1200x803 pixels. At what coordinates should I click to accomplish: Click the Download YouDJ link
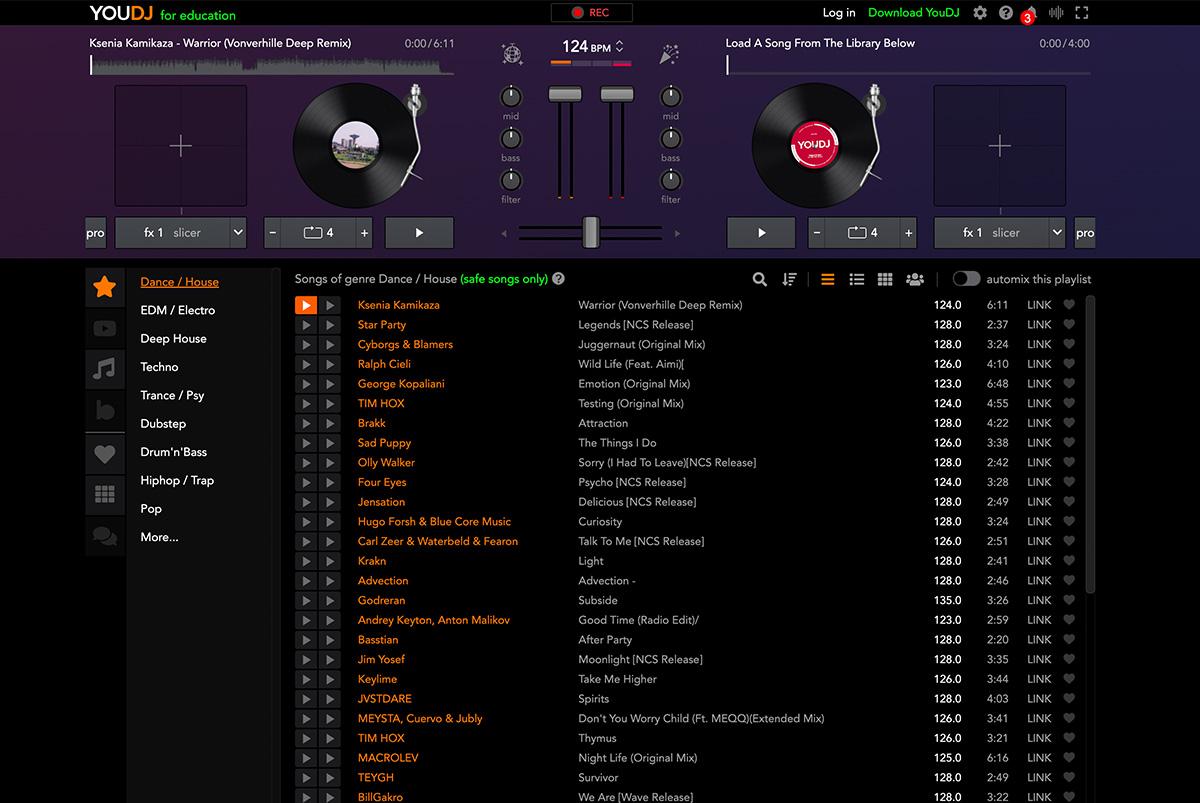click(x=913, y=13)
